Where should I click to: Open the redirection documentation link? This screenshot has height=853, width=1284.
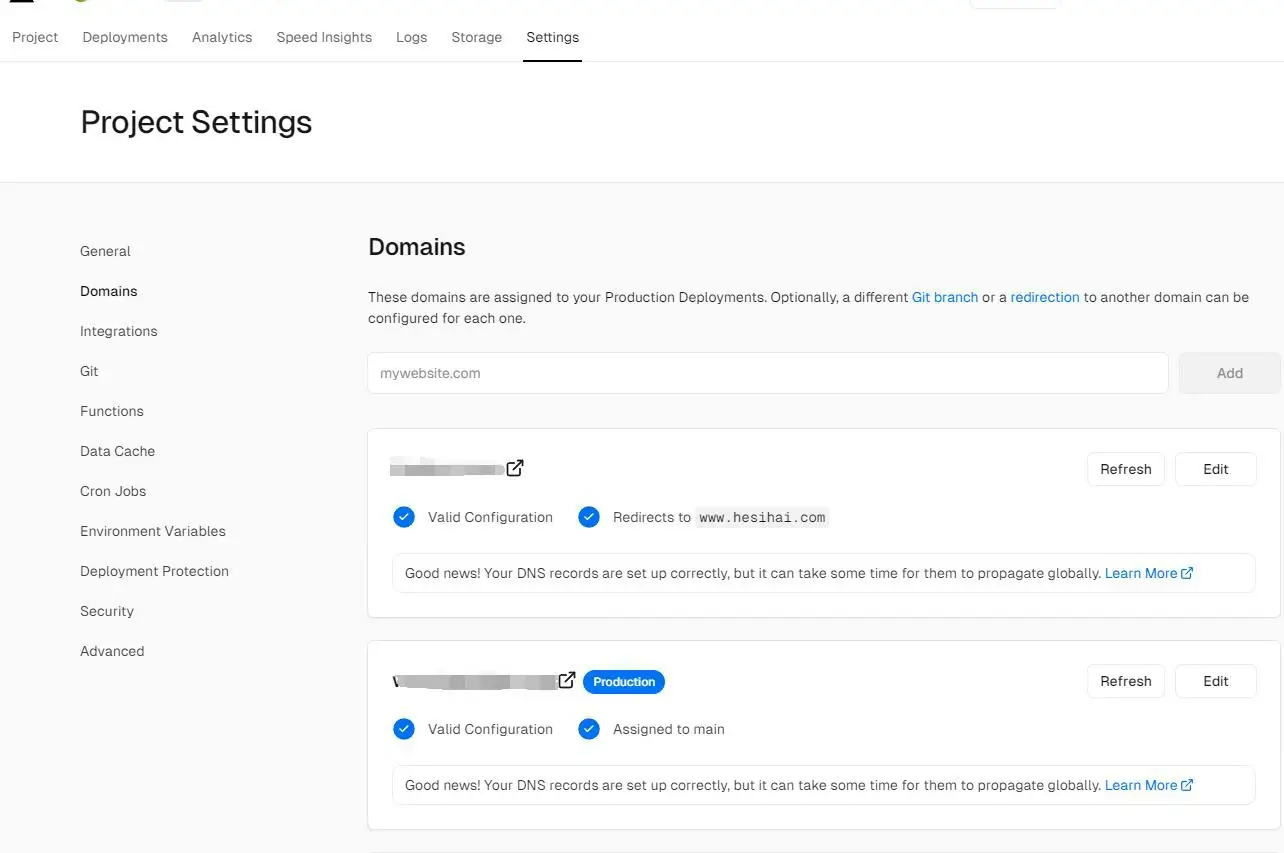pyautogui.click(x=1044, y=297)
